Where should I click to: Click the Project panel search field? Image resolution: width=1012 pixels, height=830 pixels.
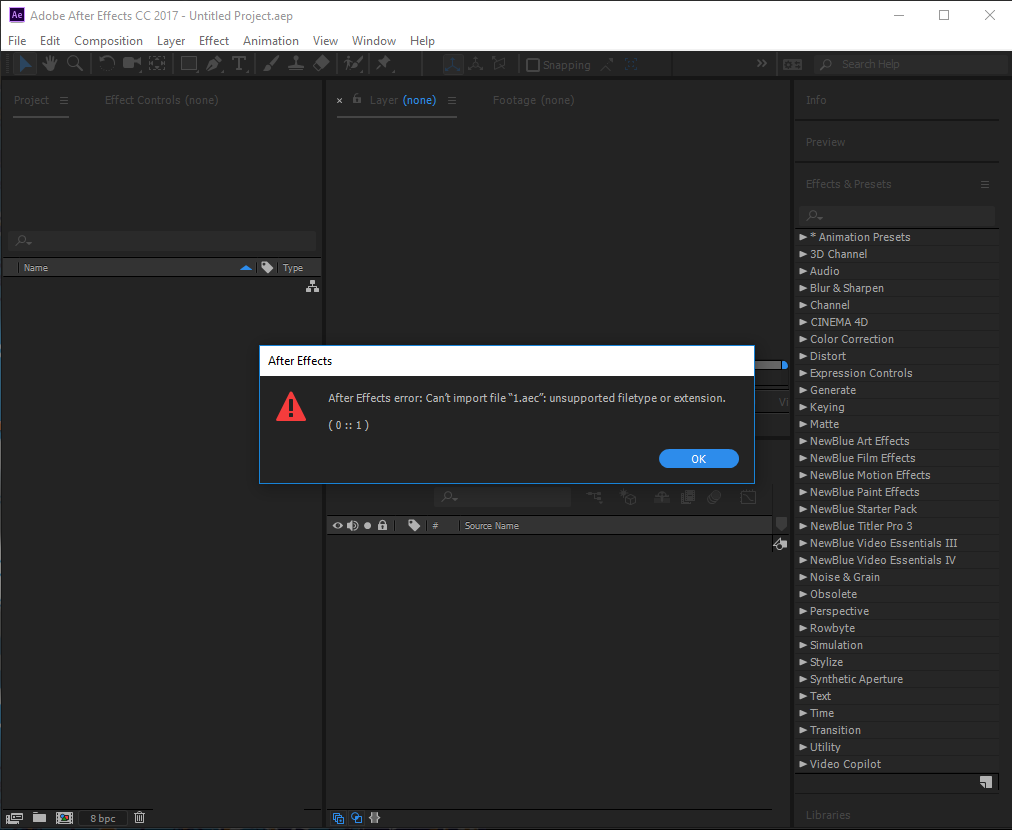click(x=163, y=241)
